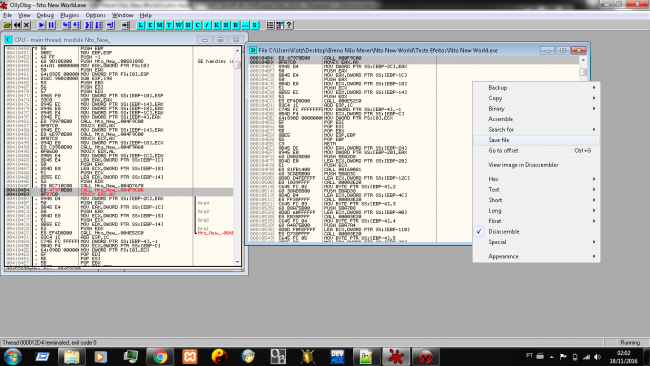Viewport: 650px width, 366px height.
Task: Show Executable modules with E button
Action: point(150,25)
